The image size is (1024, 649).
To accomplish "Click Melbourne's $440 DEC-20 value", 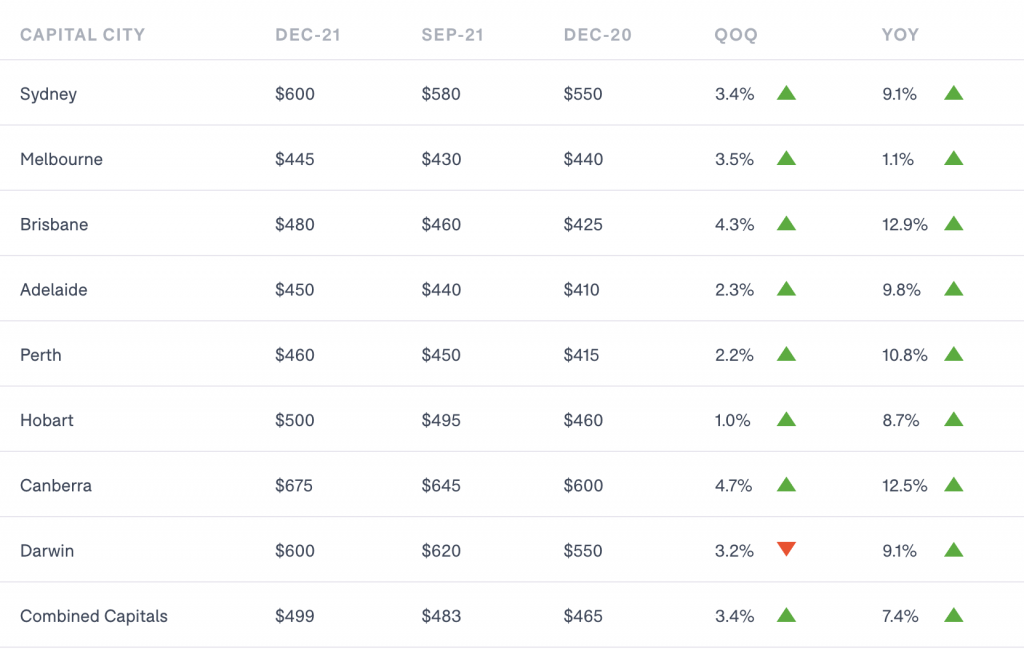I will [583, 159].
